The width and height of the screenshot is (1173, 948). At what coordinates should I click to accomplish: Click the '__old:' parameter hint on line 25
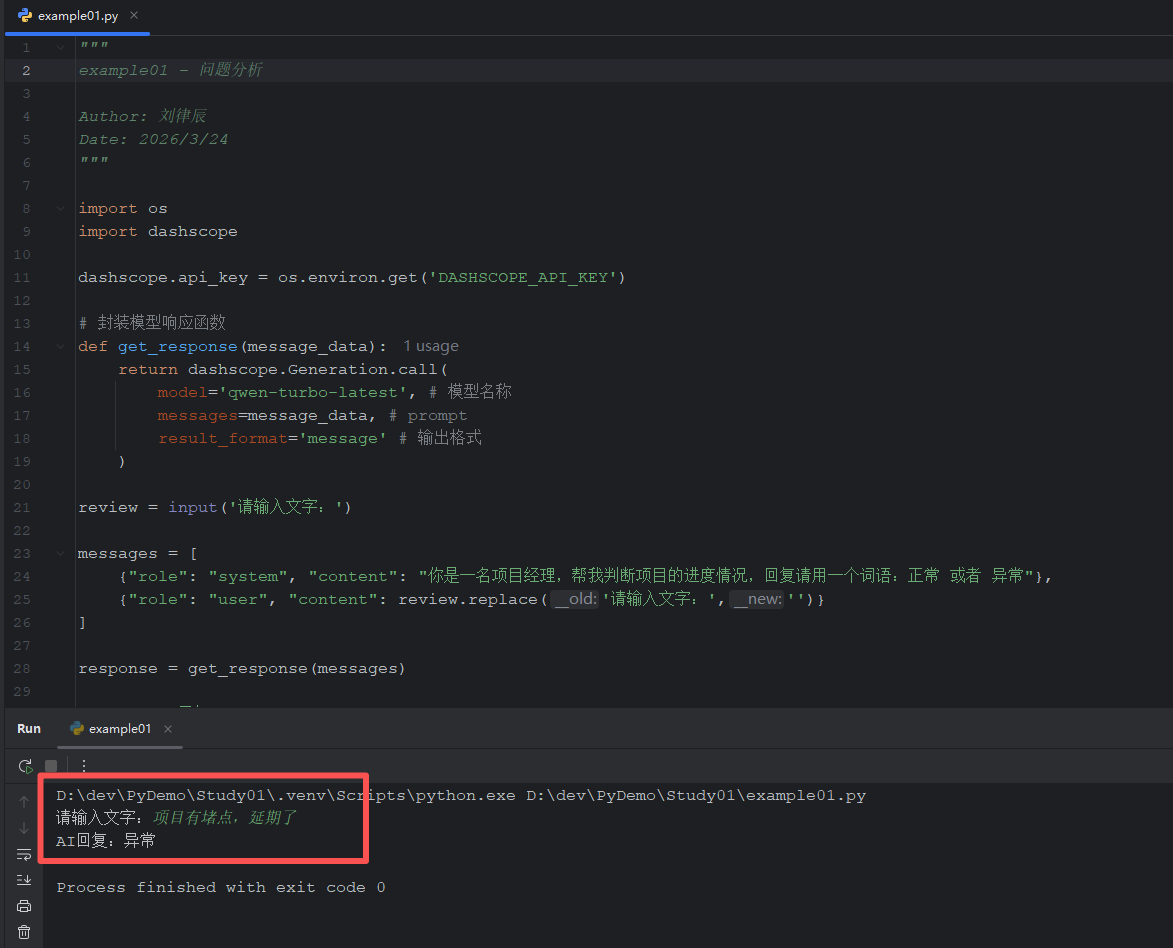click(575, 599)
